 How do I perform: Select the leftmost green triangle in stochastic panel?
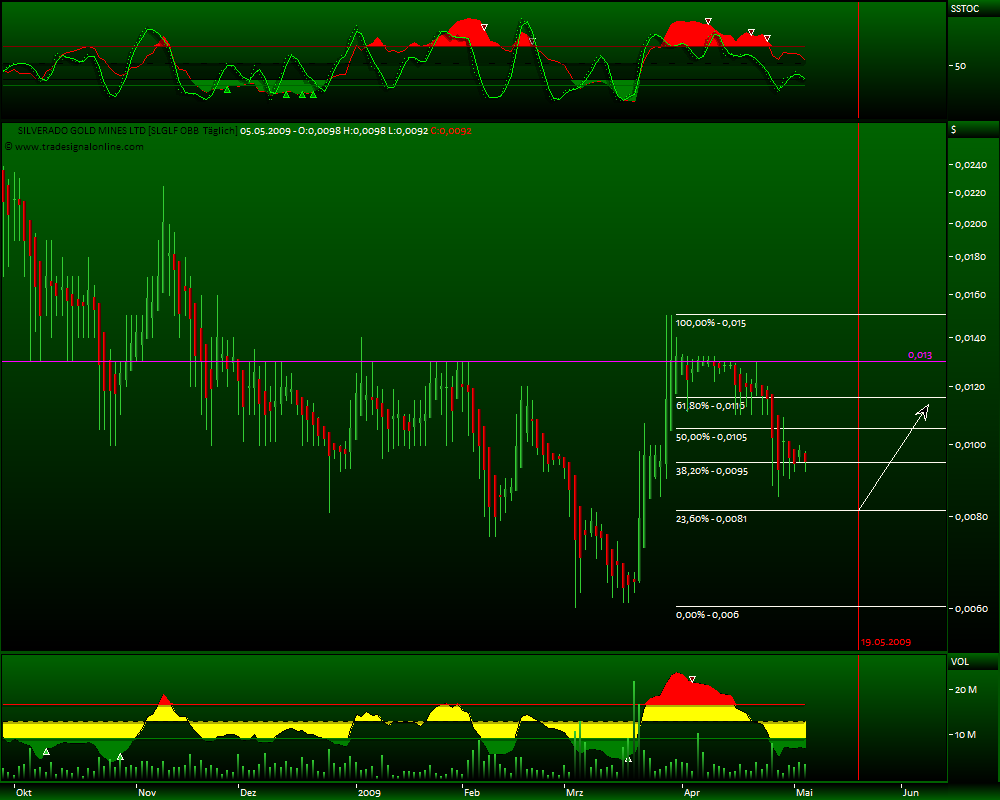click(227, 90)
